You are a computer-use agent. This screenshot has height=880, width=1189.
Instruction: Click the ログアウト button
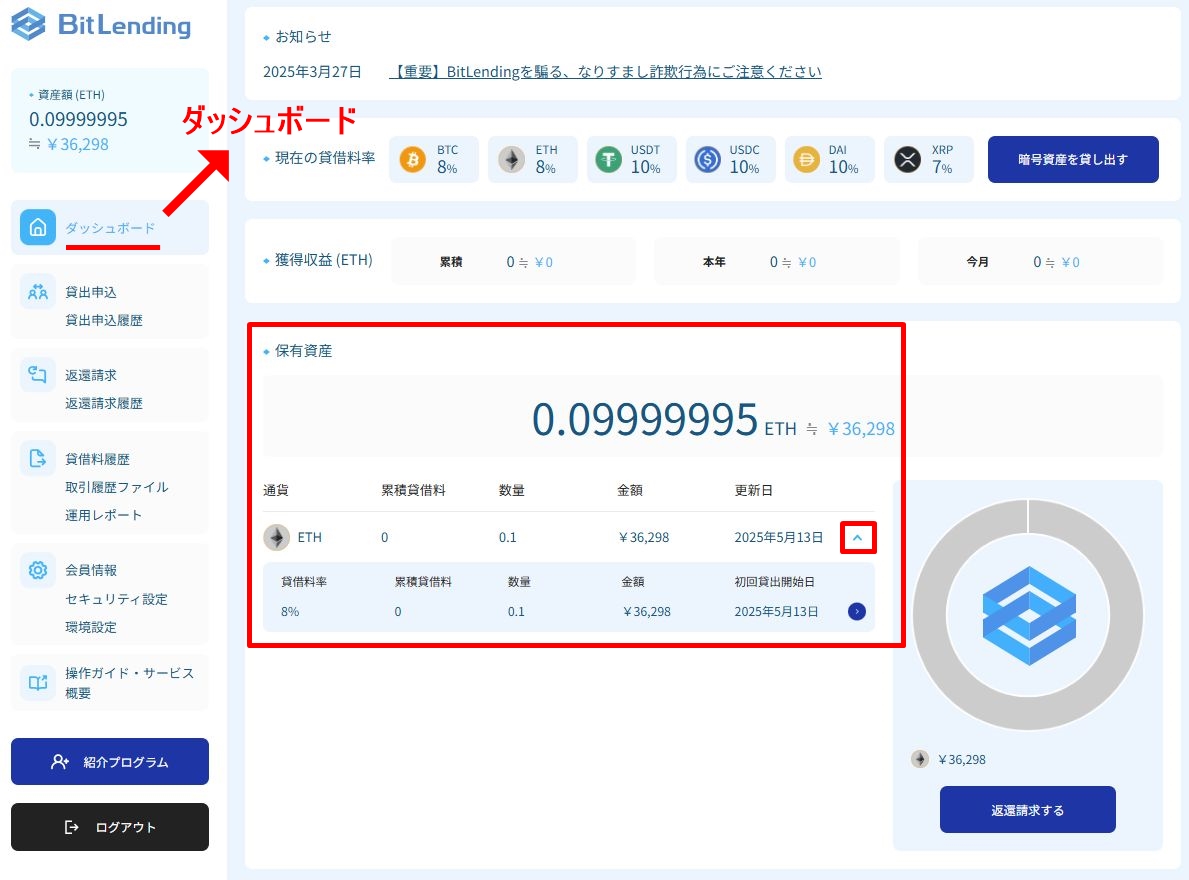click(x=110, y=827)
